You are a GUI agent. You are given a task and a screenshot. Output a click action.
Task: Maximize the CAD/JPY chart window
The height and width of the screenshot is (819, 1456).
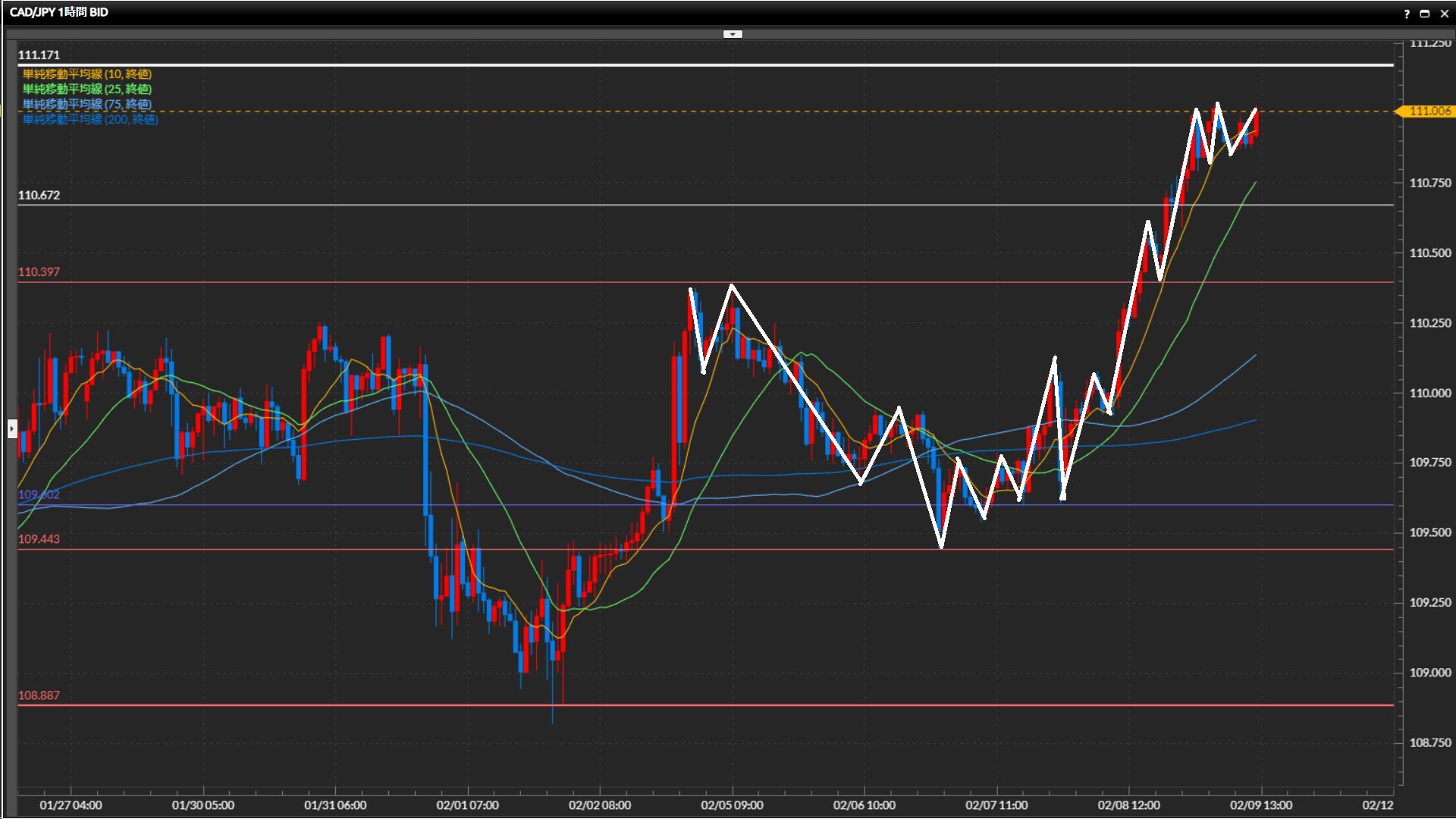pos(1425,14)
